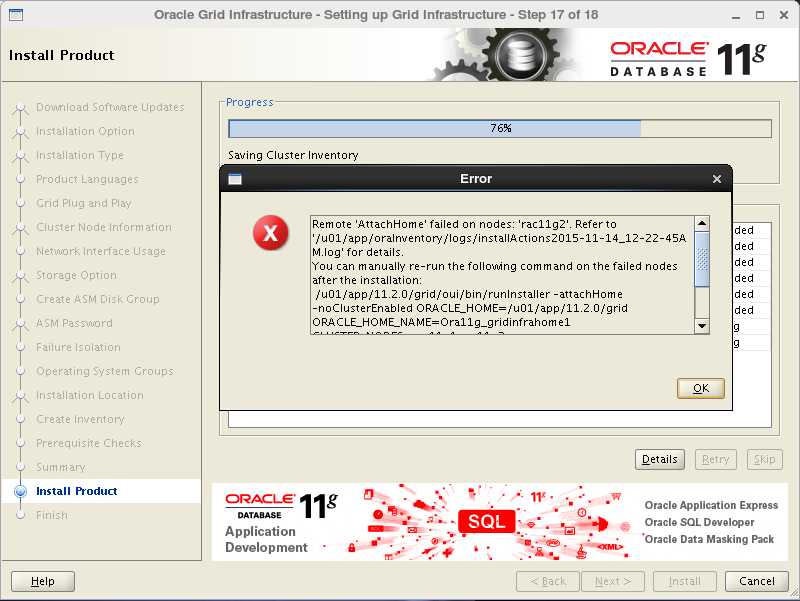
Task: Select the Storage Option step
Action: click(x=76, y=275)
